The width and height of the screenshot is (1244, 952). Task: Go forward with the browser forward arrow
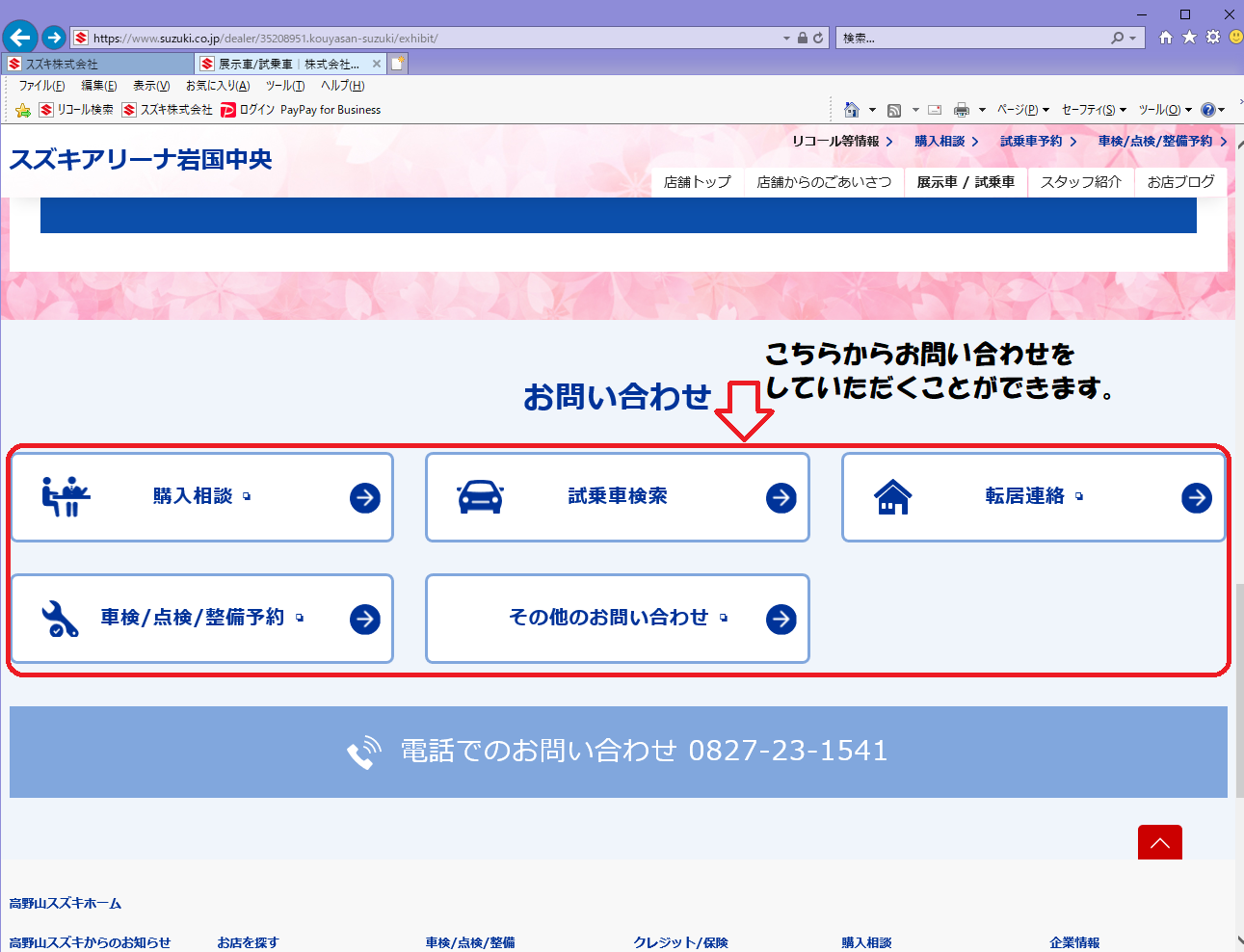click(54, 38)
